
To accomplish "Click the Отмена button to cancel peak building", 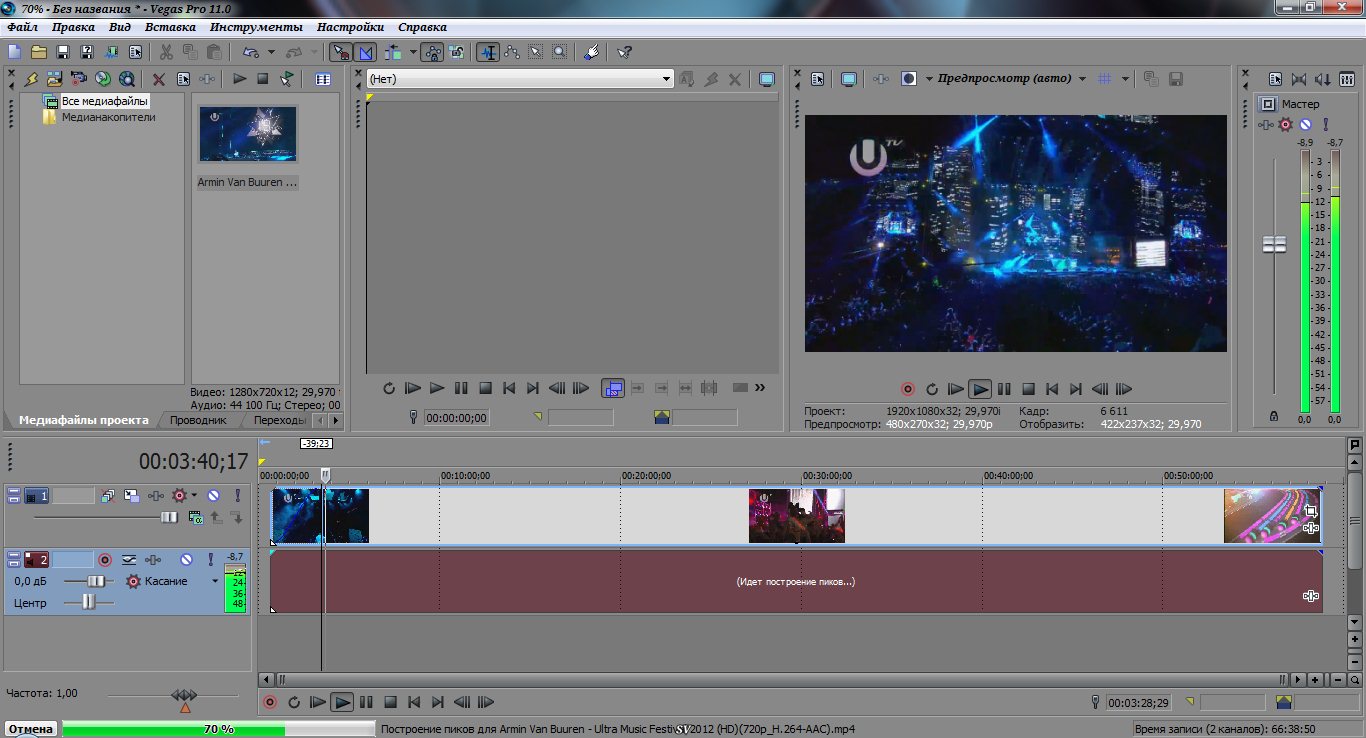I will pyautogui.click(x=31, y=729).
